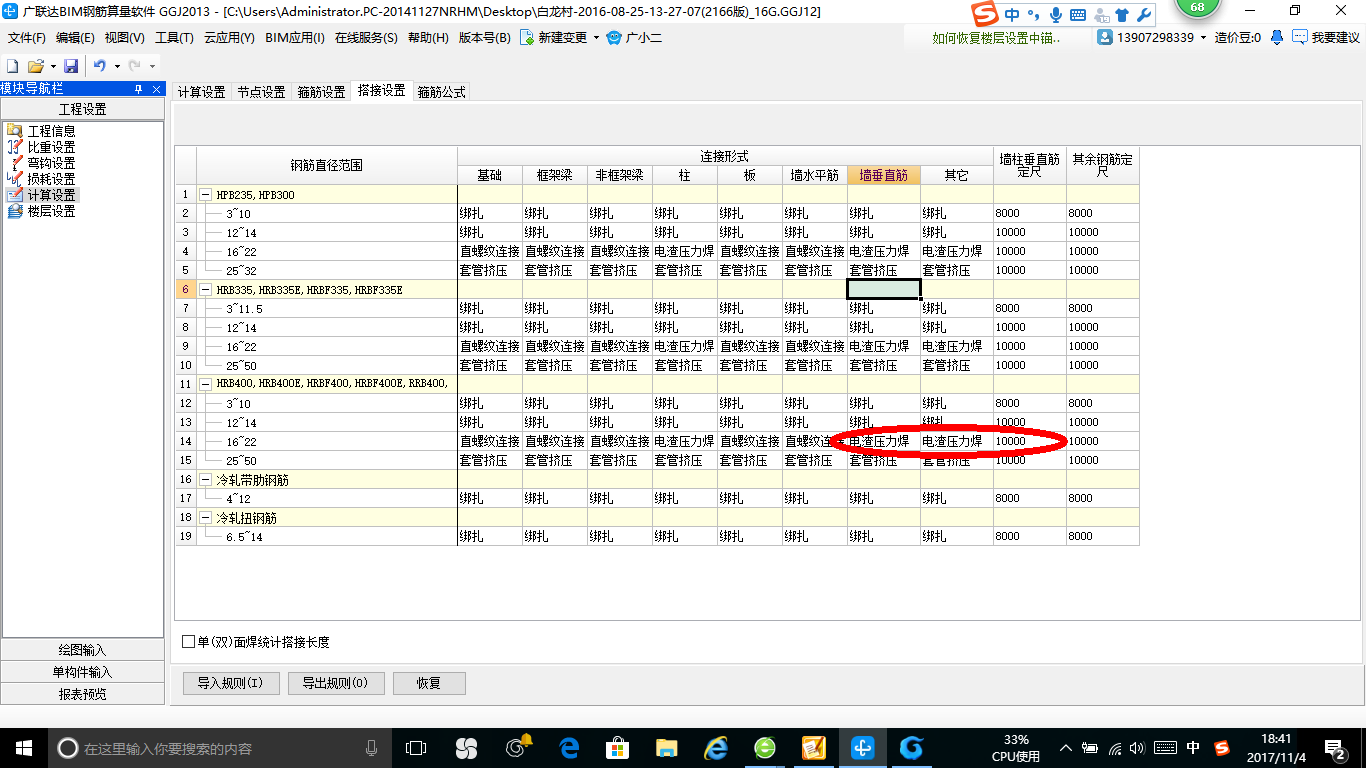The image size is (1366, 768).
Task: Switch to 箍筋设置 tab
Action: click(x=321, y=92)
